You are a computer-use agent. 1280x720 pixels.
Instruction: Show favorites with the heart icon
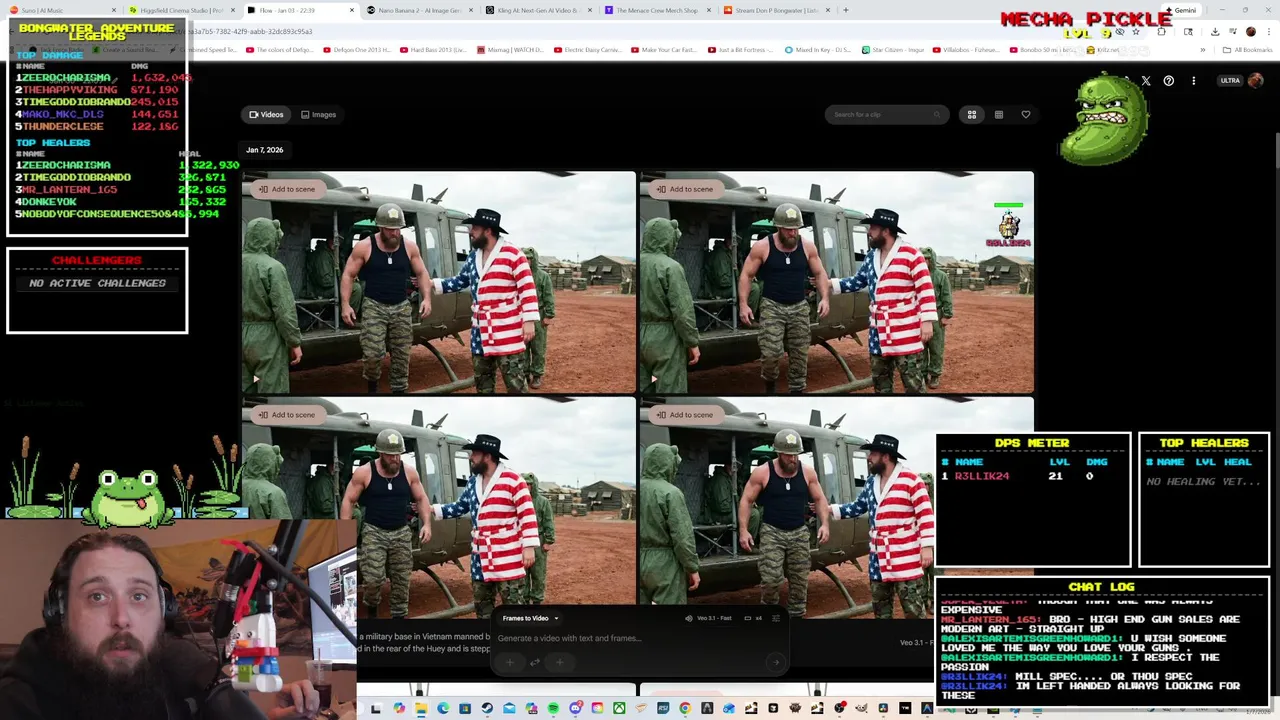click(x=1025, y=114)
